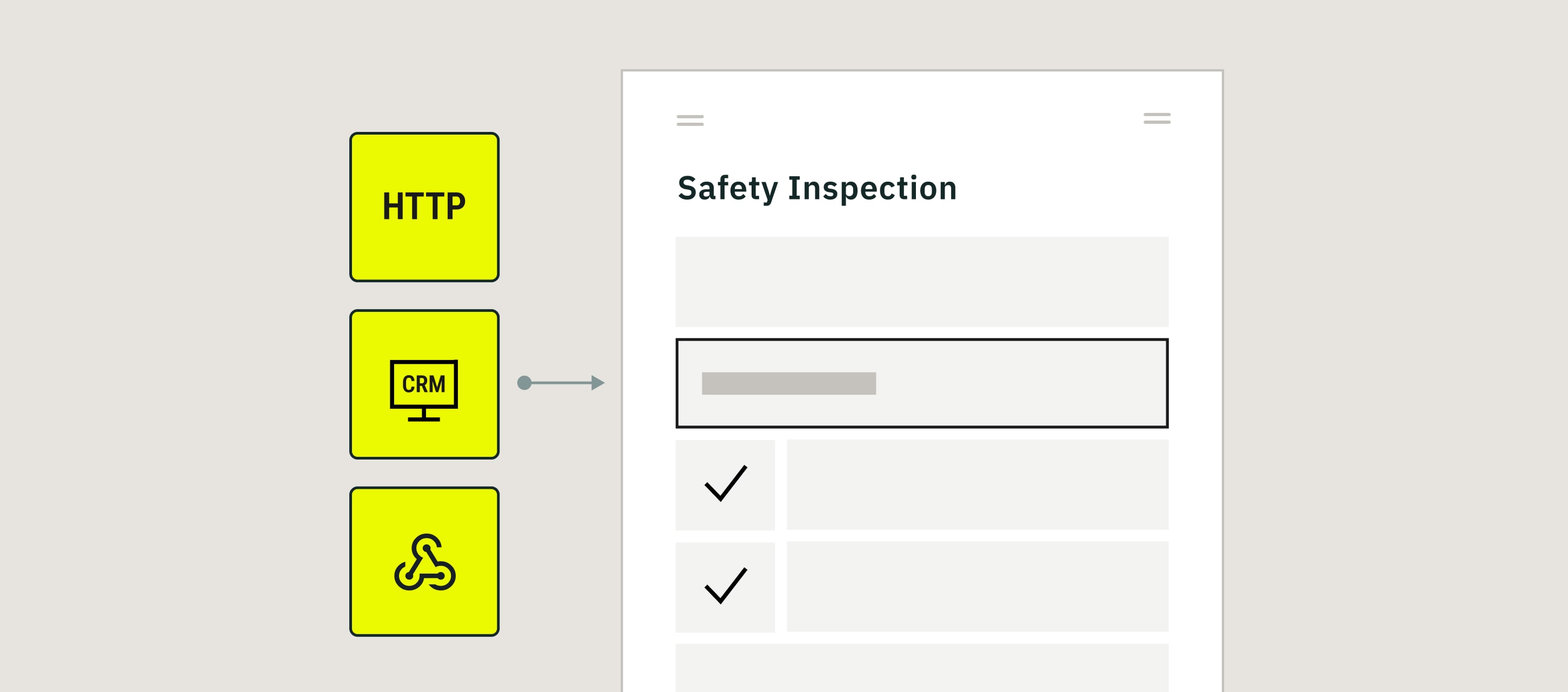This screenshot has height=692, width=1568.
Task: Open the left hamburger menu on form
Action: pyautogui.click(x=690, y=121)
